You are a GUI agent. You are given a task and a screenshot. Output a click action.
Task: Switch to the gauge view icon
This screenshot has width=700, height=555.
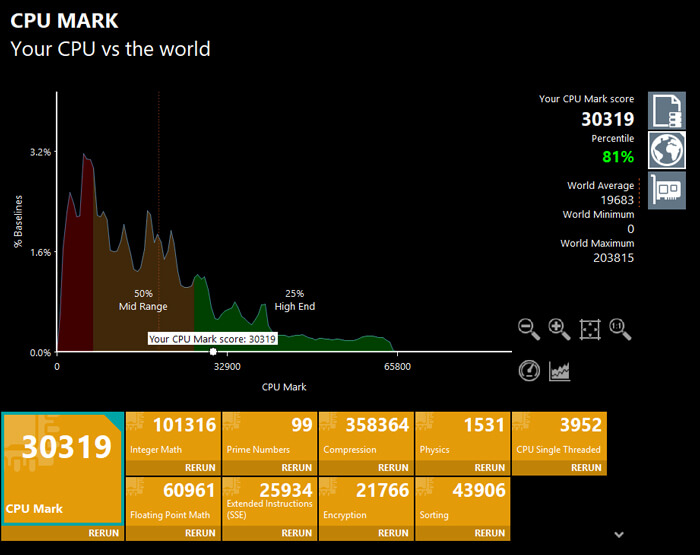529,370
